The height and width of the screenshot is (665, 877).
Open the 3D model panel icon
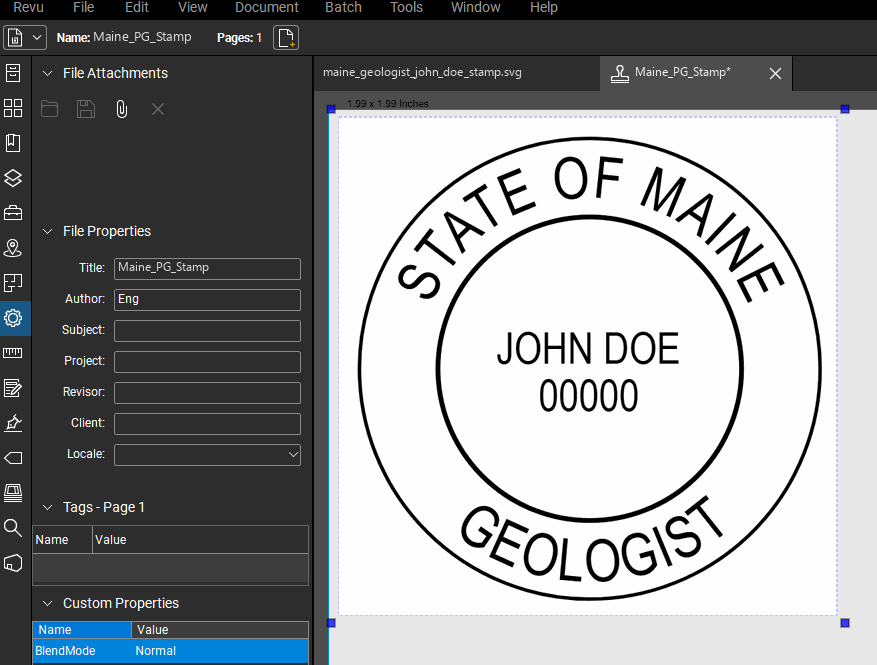[x=13, y=563]
